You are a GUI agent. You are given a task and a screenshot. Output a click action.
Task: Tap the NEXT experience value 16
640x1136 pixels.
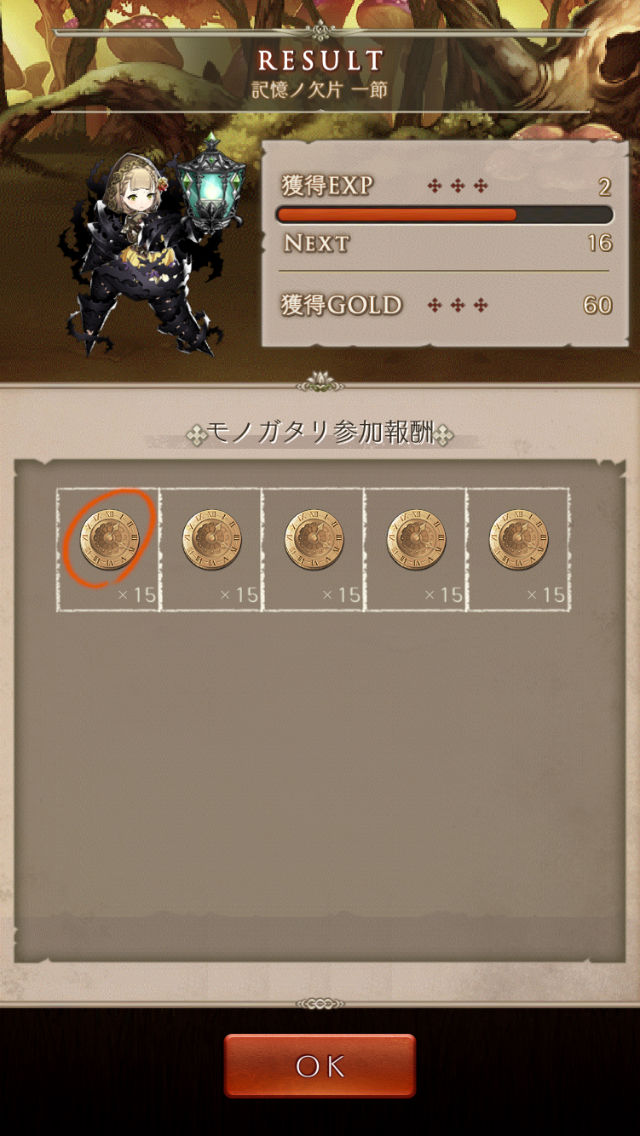pyautogui.click(x=599, y=243)
